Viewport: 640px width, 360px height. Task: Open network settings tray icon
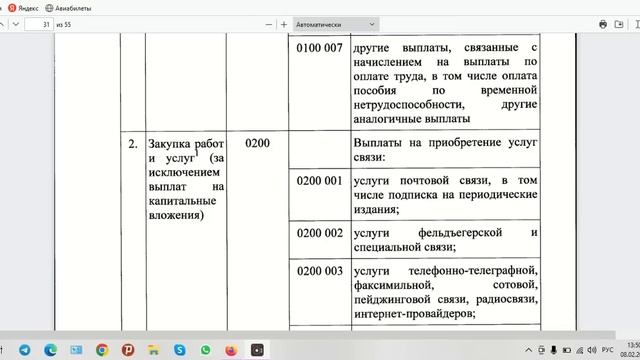pos(580,350)
